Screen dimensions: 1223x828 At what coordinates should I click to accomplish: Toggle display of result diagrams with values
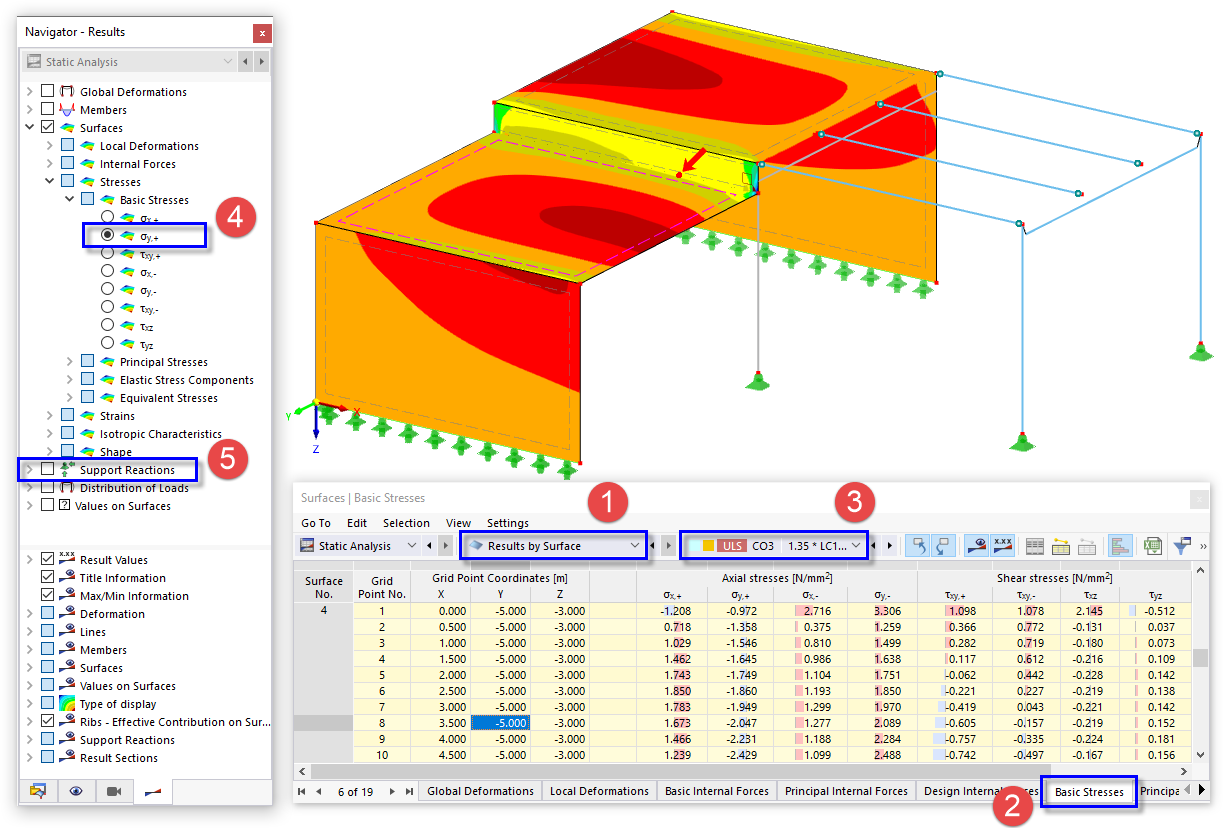coord(1003,545)
